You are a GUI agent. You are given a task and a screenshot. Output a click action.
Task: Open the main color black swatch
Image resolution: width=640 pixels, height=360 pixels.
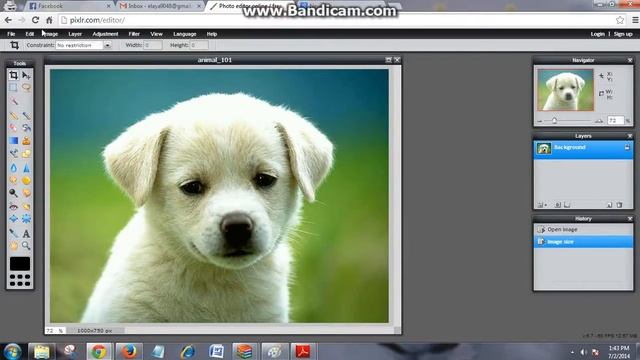pos(20,264)
